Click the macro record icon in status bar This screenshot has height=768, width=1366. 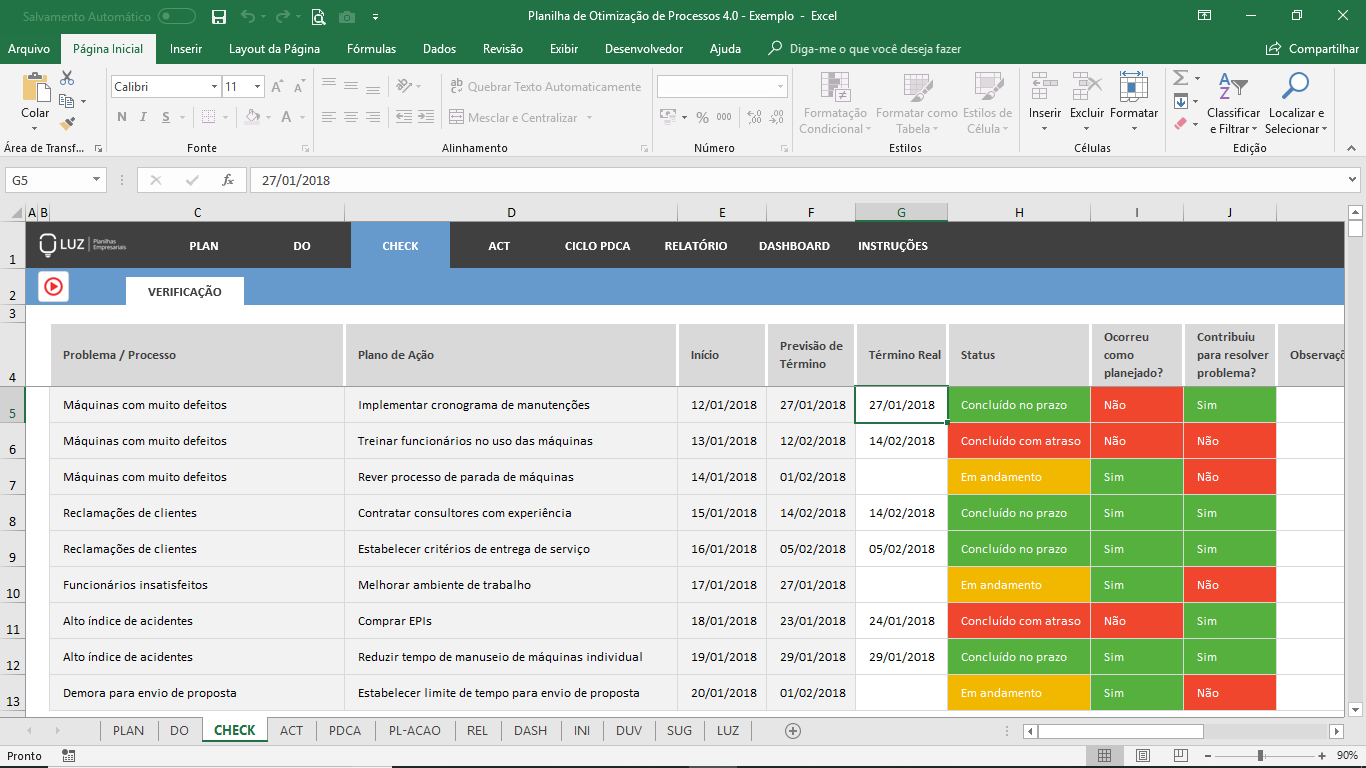pos(68,756)
